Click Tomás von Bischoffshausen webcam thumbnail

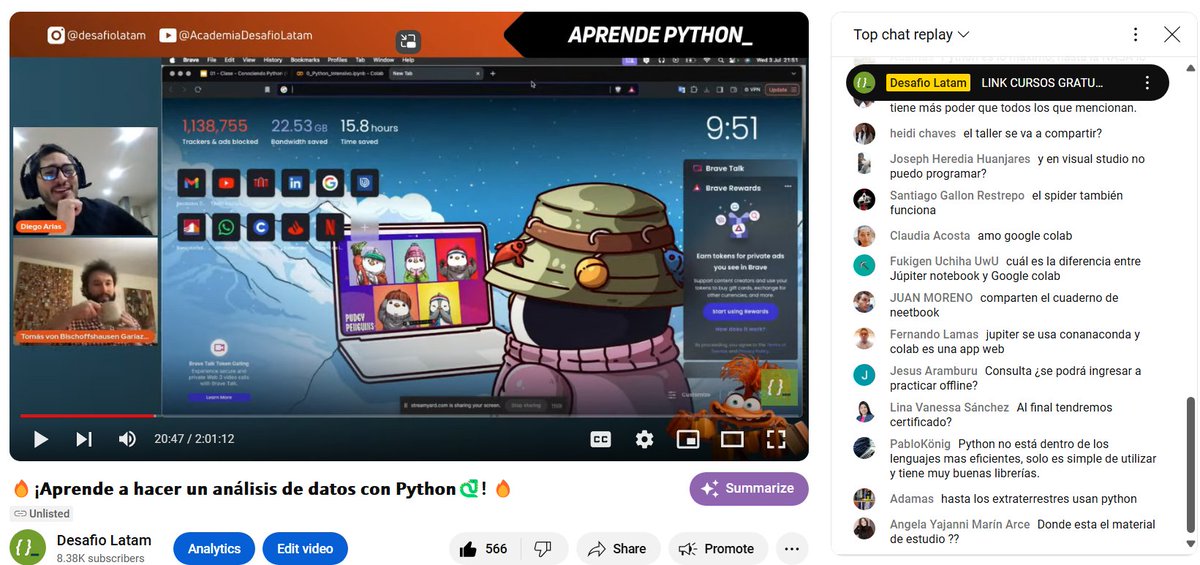tap(84, 291)
